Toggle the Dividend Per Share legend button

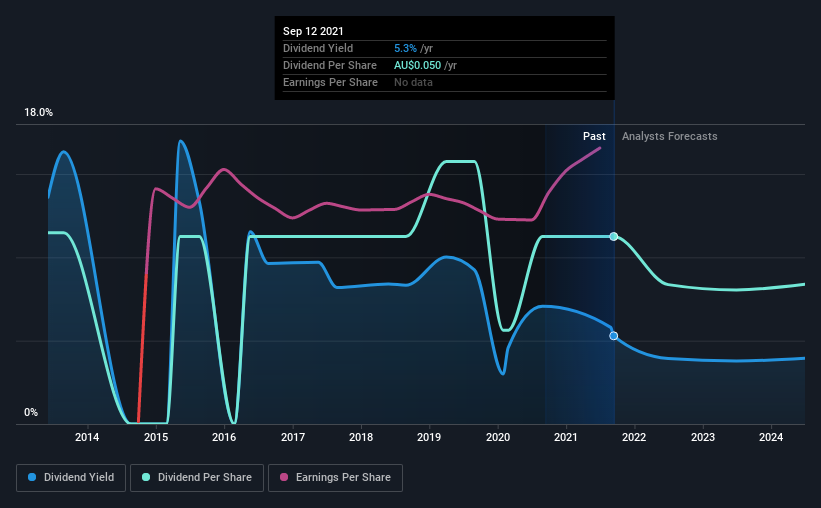[197, 478]
